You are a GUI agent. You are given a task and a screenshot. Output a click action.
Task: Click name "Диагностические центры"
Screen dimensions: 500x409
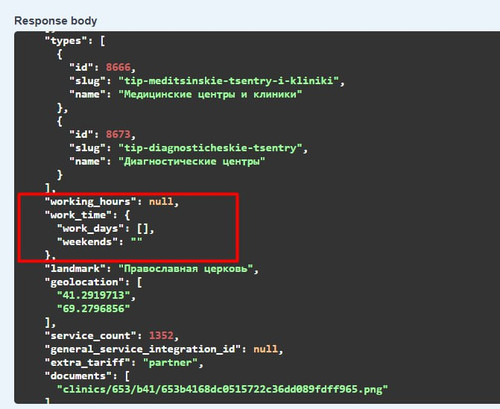pyautogui.click(x=192, y=162)
